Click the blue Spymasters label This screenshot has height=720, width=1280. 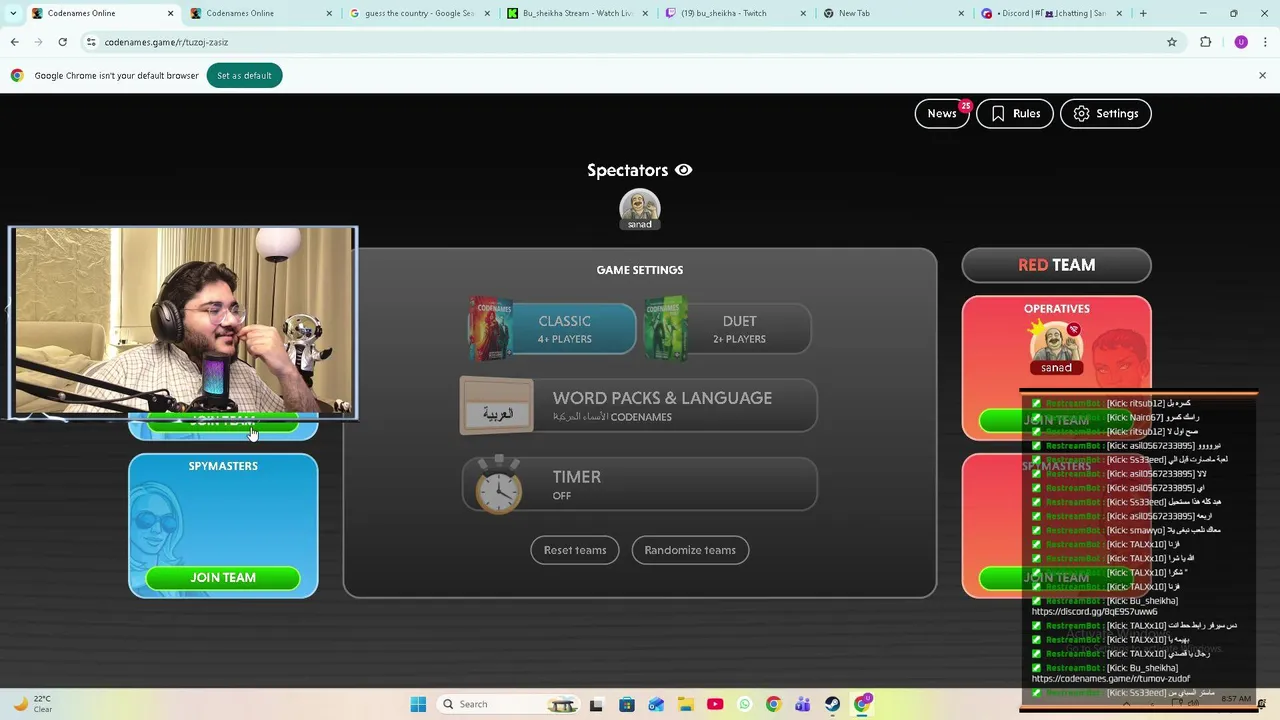point(223,466)
